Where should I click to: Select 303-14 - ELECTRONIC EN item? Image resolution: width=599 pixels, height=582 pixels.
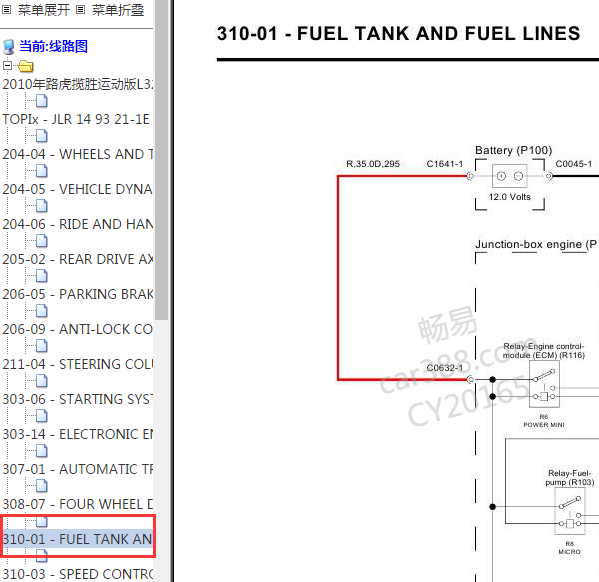(x=78, y=434)
